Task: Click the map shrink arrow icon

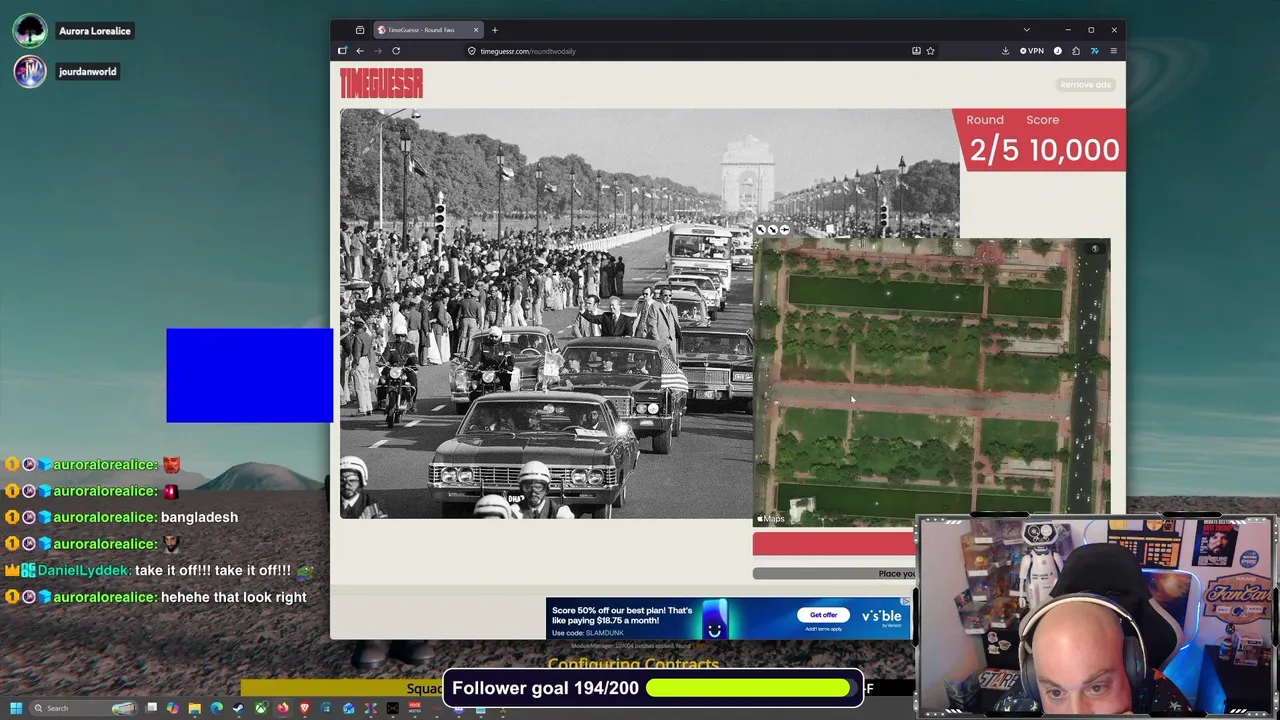Action: (x=772, y=230)
